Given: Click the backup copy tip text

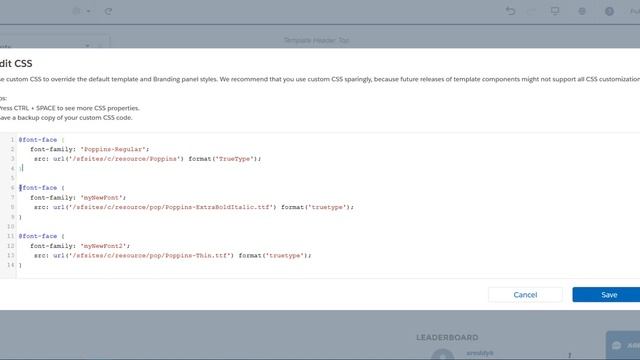Looking at the screenshot, I should 66,118.
